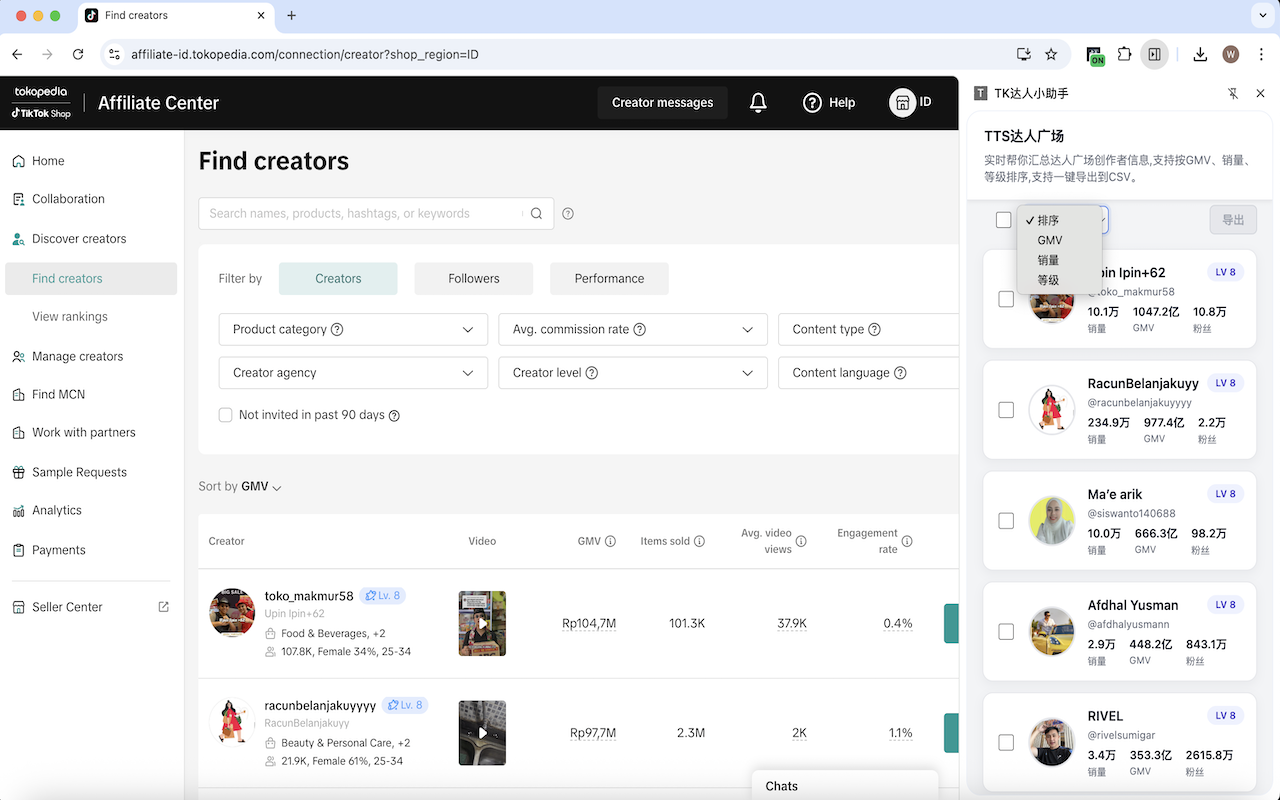Click the help icon beside search box
This screenshot has height=800, width=1280.
click(568, 213)
